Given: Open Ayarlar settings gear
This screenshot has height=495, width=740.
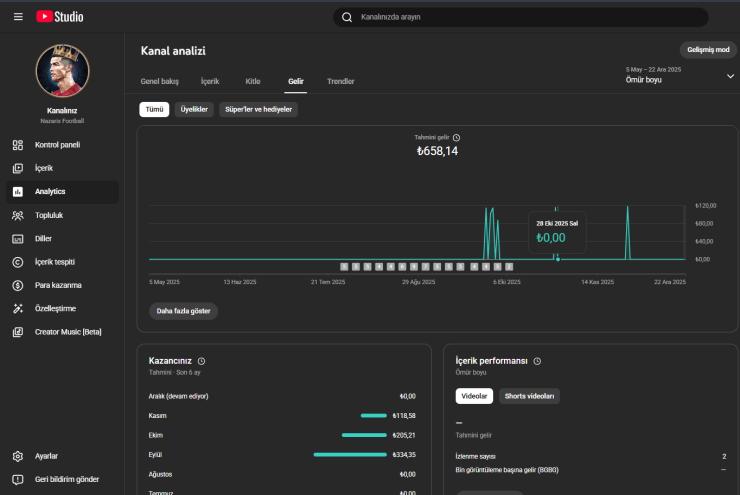Looking at the screenshot, I should [x=18, y=456].
